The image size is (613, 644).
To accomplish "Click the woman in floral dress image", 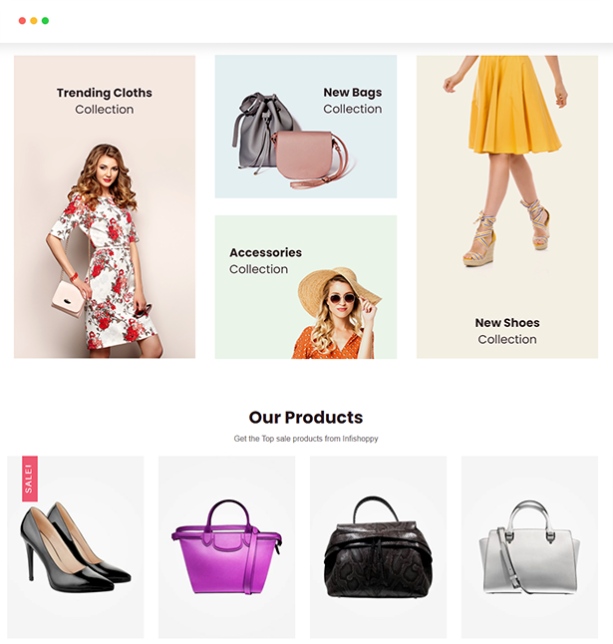I will [103, 251].
